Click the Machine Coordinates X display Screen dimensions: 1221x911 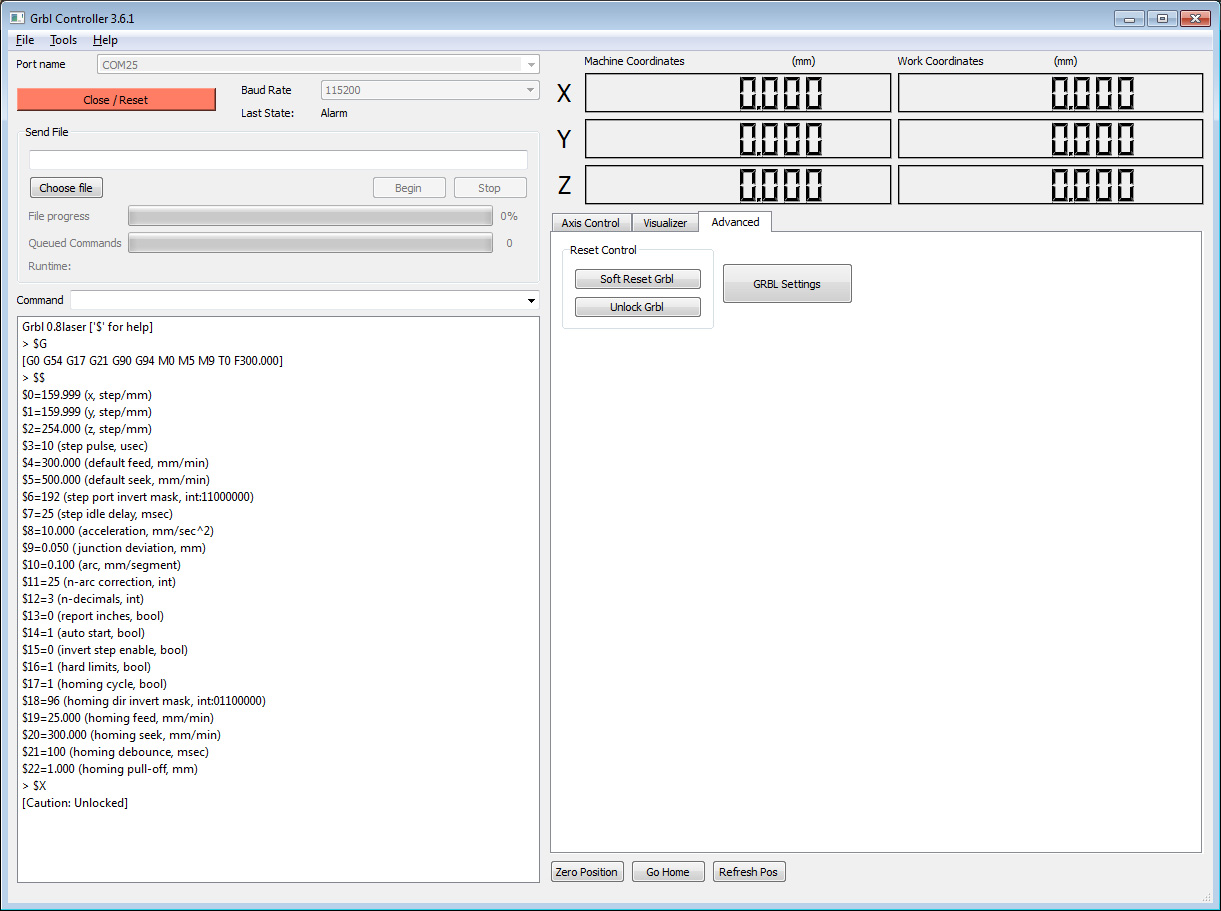737,93
